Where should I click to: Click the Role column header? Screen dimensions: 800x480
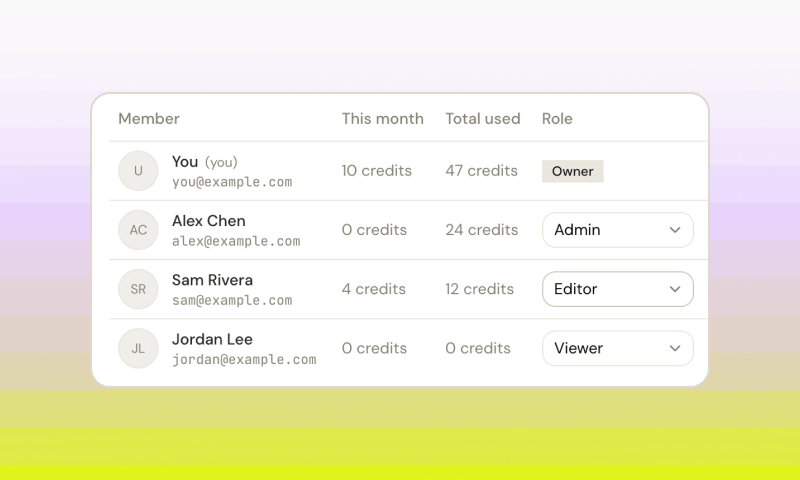tap(557, 119)
